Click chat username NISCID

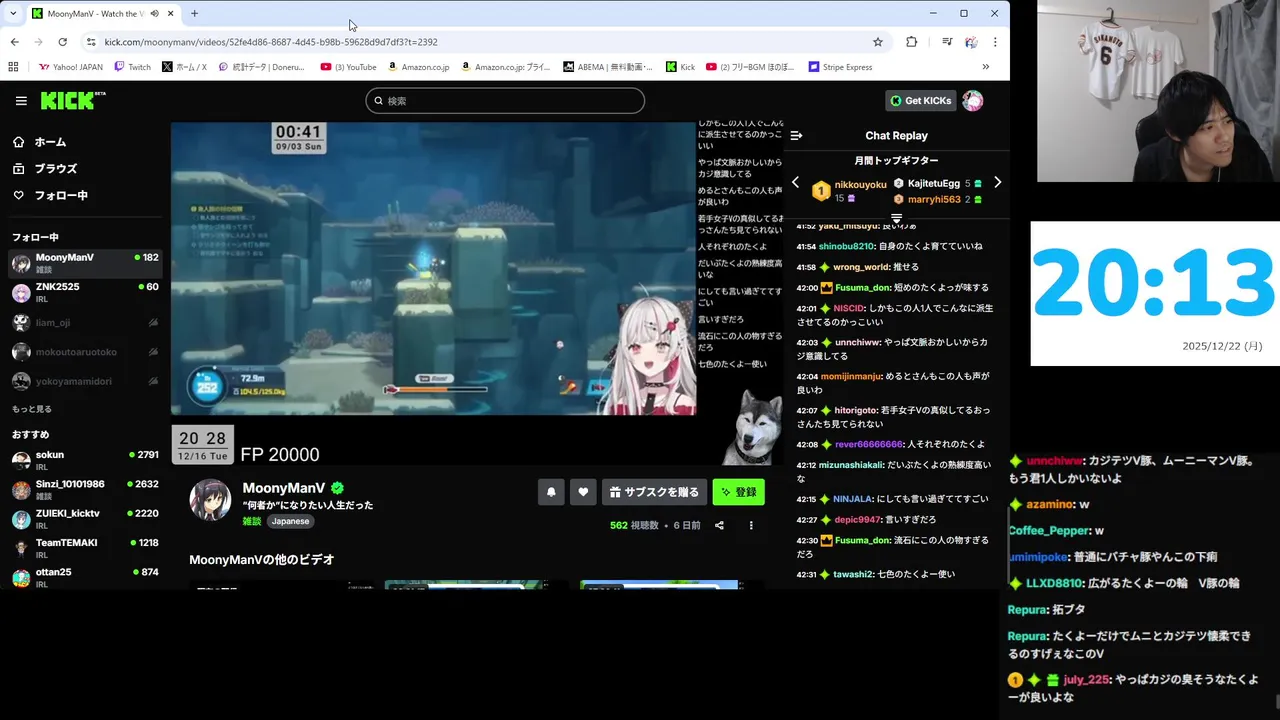(x=849, y=308)
